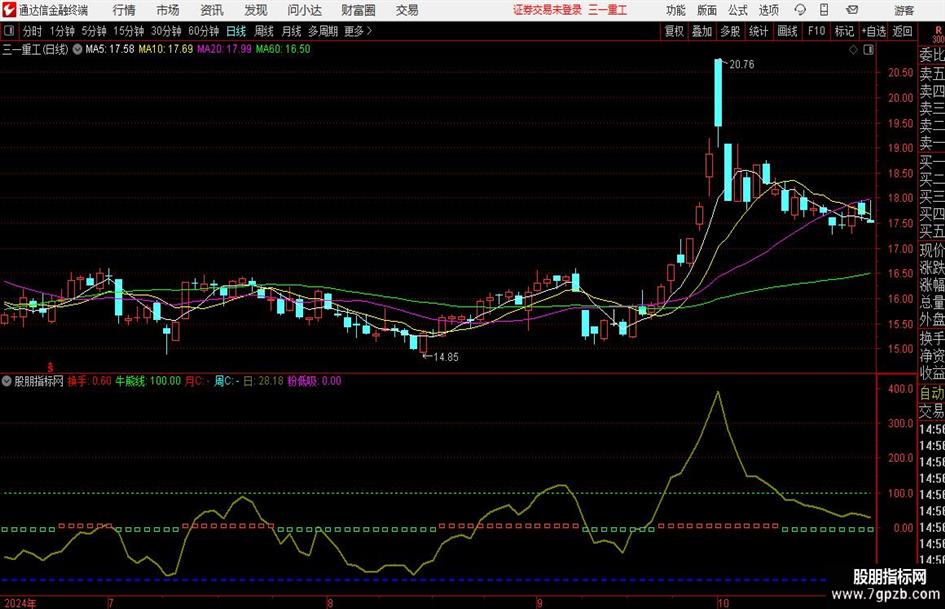The image size is (945, 609).
Task: Click the sub-chart 股朋指标网 settings icon
Action: [x=7, y=381]
